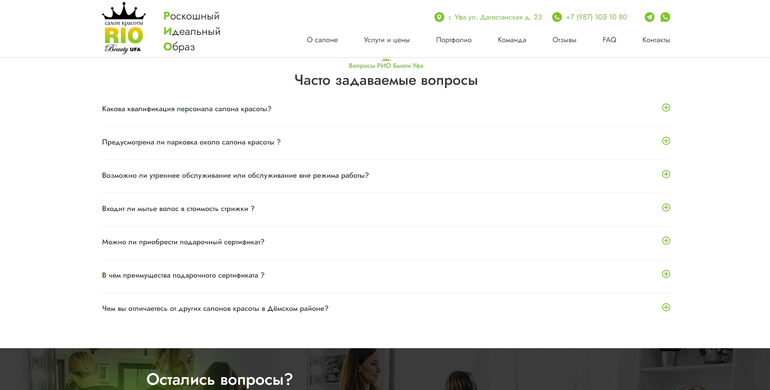The width and height of the screenshot is (770, 390).
Task: Click the subtitle Вопросы РИО Бьюти Уфа
Action: pyautogui.click(x=386, y=65)
